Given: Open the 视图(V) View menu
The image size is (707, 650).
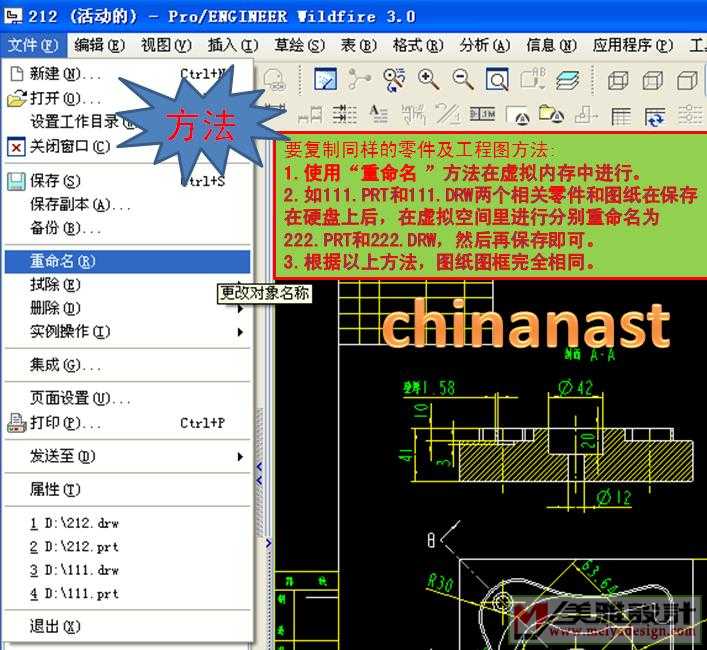Looking at the screenshot, I should coord(166,45).
